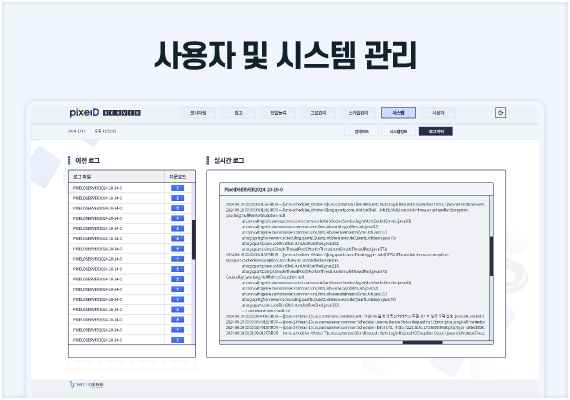The image size is (570, 400).
Task: Open the 로그 navigation tab
Action: coord(238,113)
